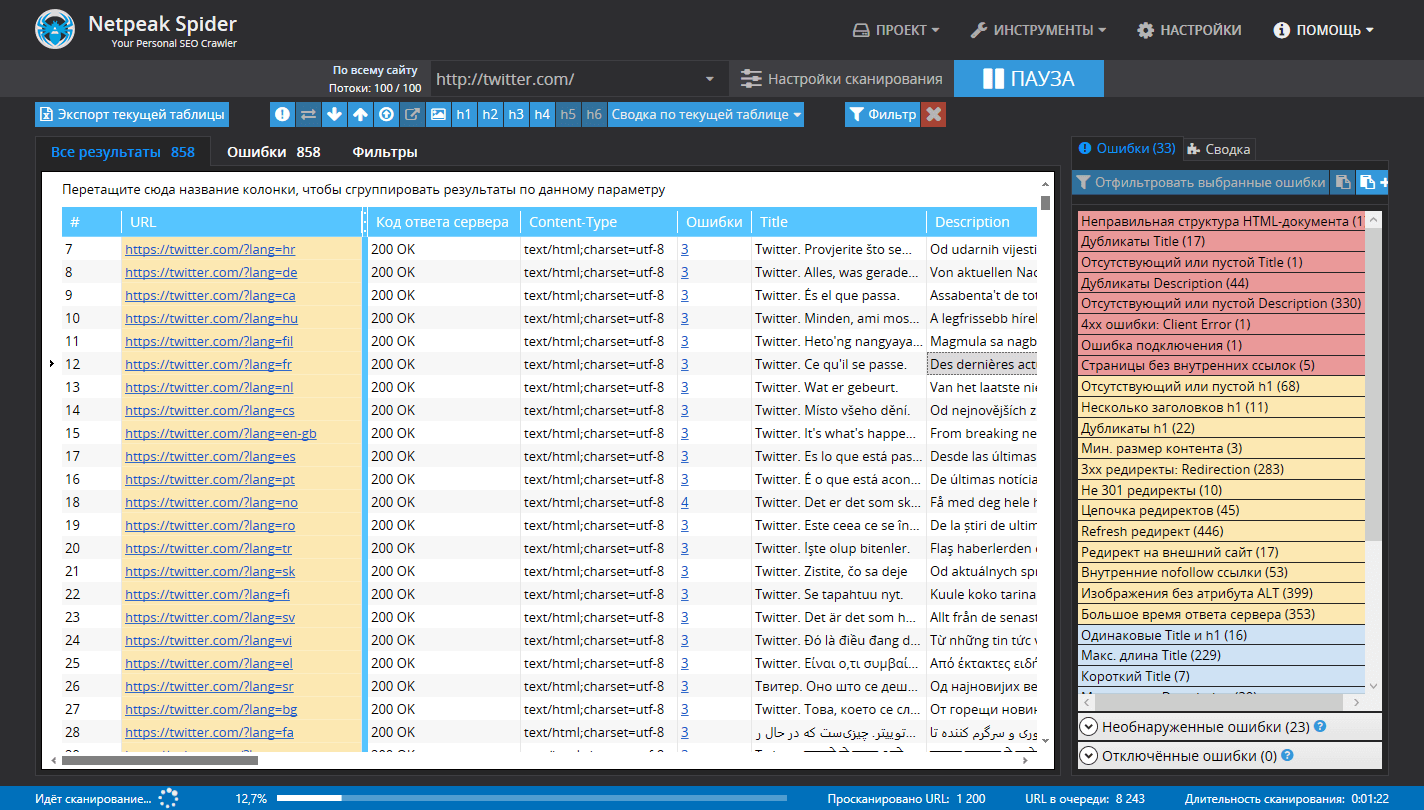Select error Цепочка редиректов (45)
The height and width of the screenshot is (810, 1424).
coord(1221,510)
